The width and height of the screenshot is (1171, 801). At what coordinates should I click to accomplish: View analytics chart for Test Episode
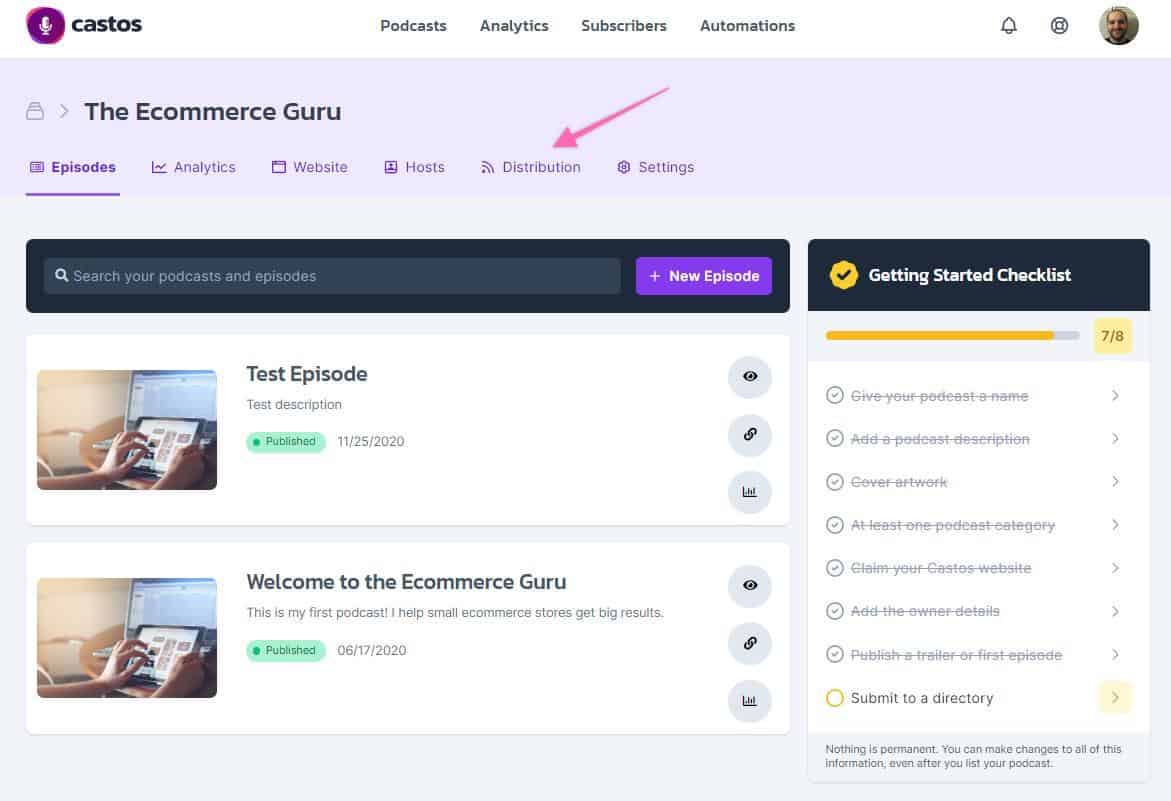point(749,492)
